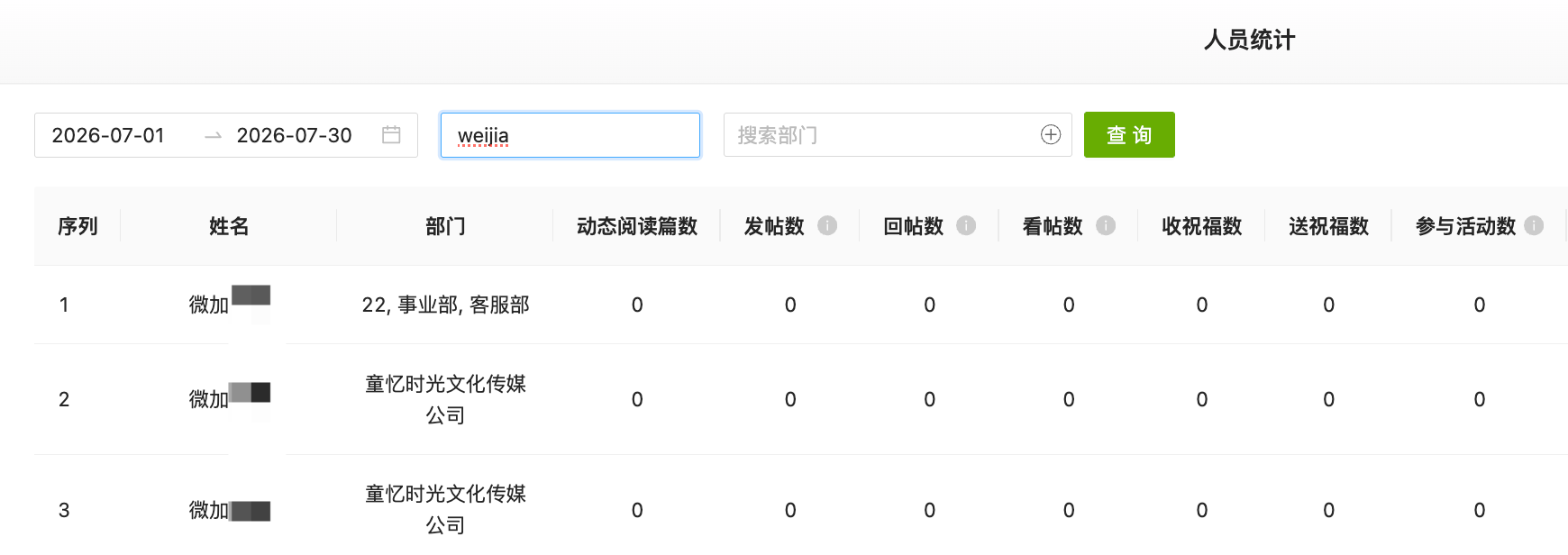Select row 2 department 童忆时光文化传媒公司

445,399
